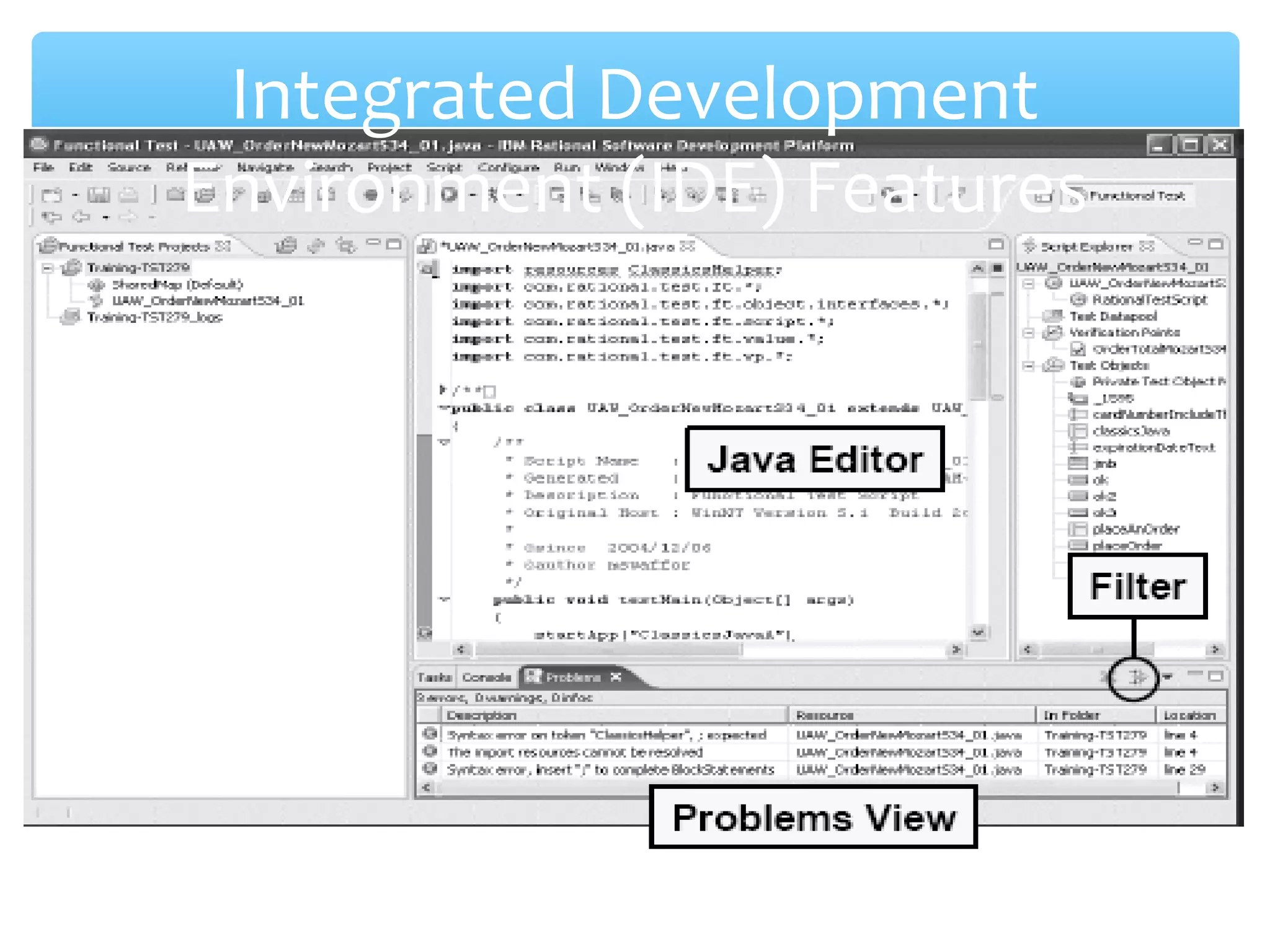This screenshot has width=1270, height=952.
Task: Open the Project menu
Action: pos(389,167)
